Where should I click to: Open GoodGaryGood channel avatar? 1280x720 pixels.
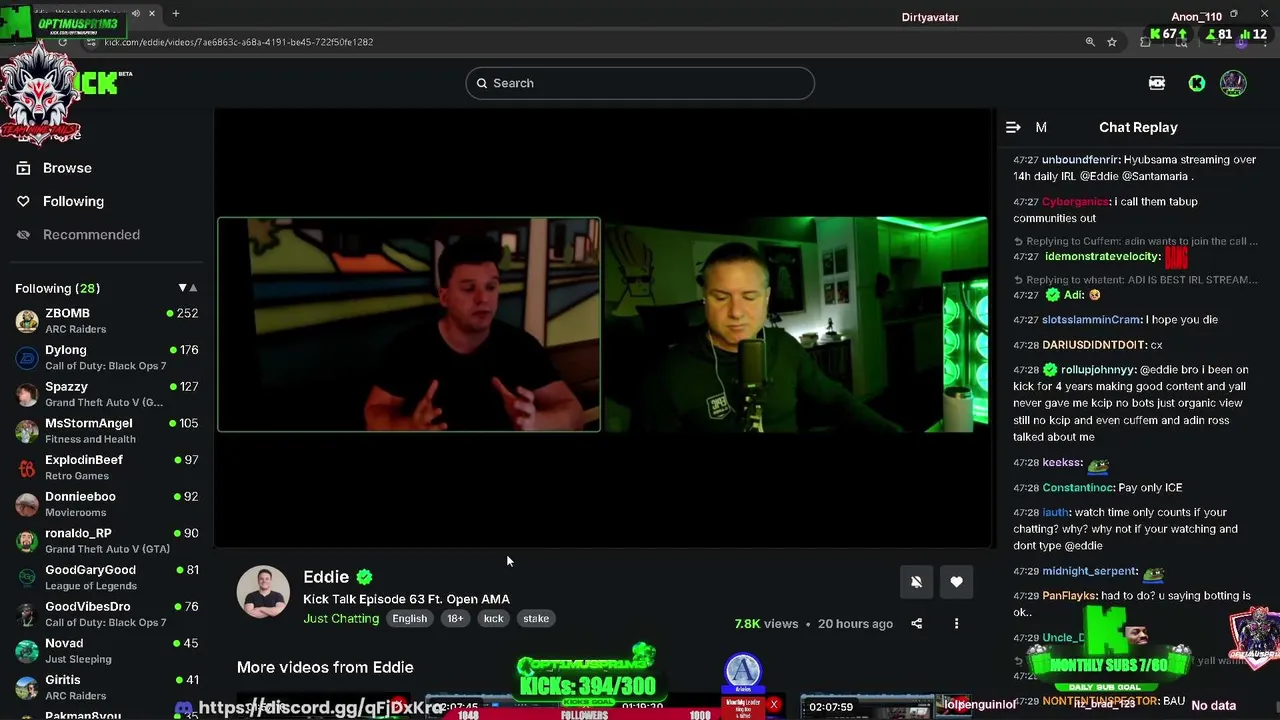27,577
